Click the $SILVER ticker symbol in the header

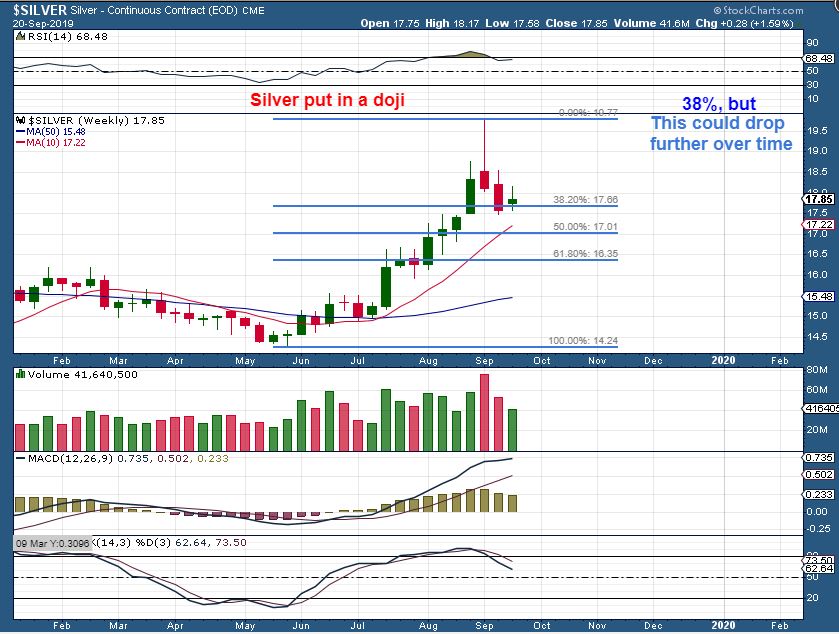pos(40,10)
